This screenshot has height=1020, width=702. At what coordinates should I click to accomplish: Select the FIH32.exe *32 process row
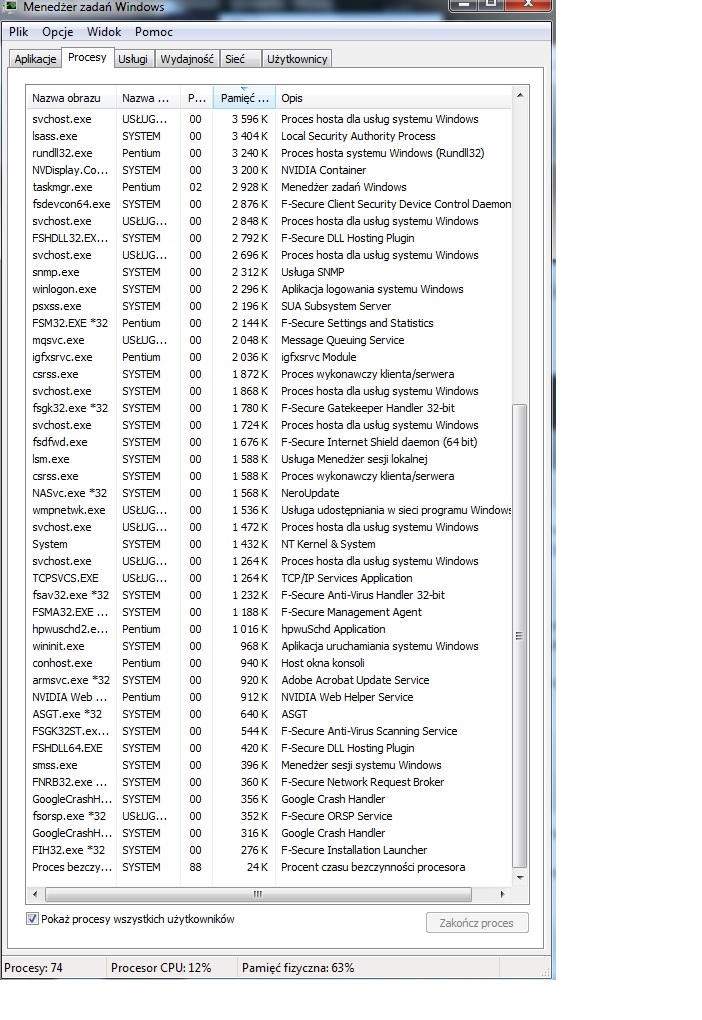tap(269, 850)
